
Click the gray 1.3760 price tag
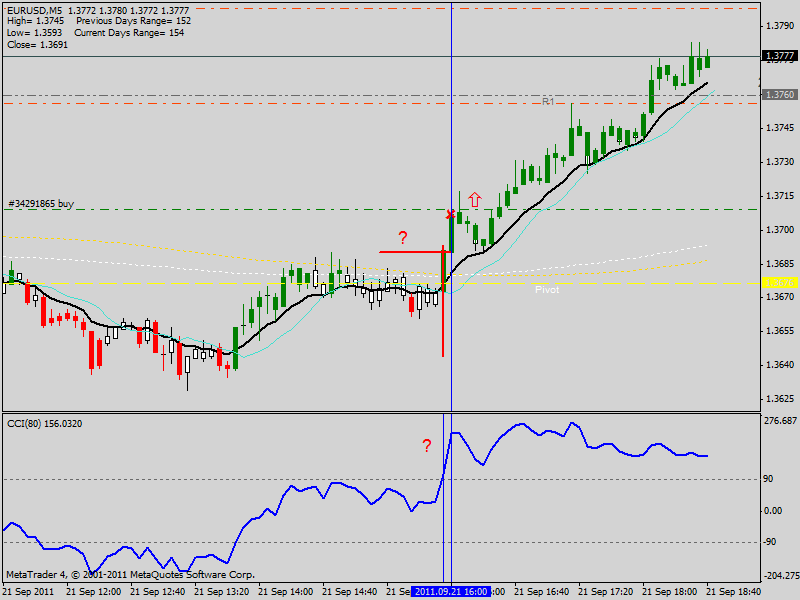point(780,94)
